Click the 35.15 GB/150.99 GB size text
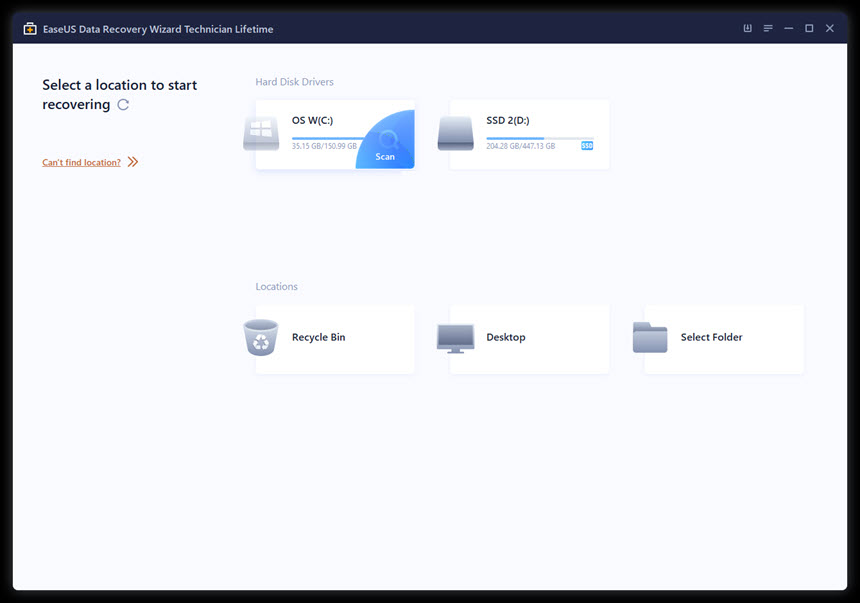The width and height of the screenshot is (860, 603). coord(324,146)
